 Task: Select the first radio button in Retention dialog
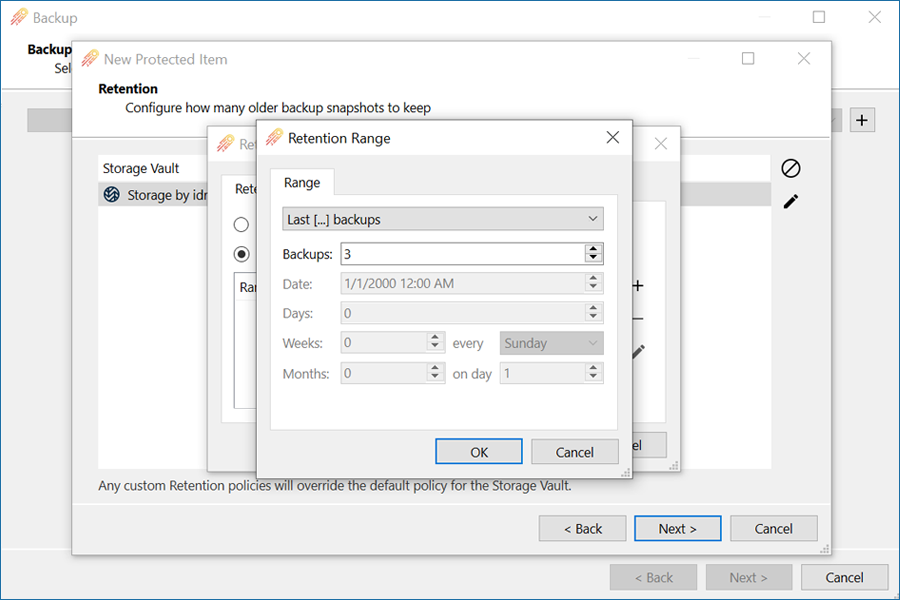pyautogui.click(x=241, y=224)
